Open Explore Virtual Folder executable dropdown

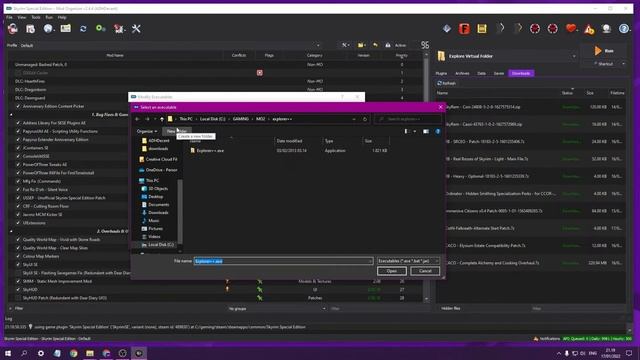[x=507, y=56]
